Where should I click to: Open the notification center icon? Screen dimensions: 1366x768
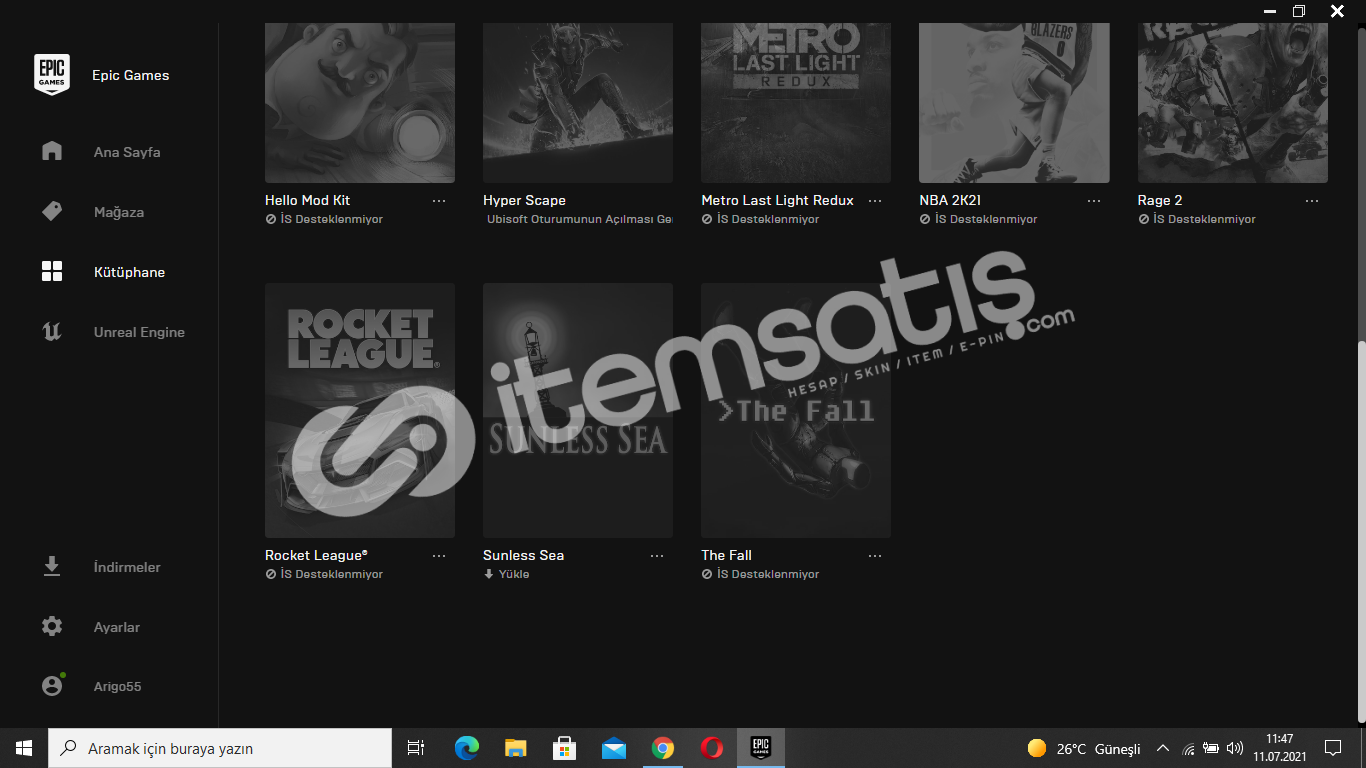pos(1332,748)
